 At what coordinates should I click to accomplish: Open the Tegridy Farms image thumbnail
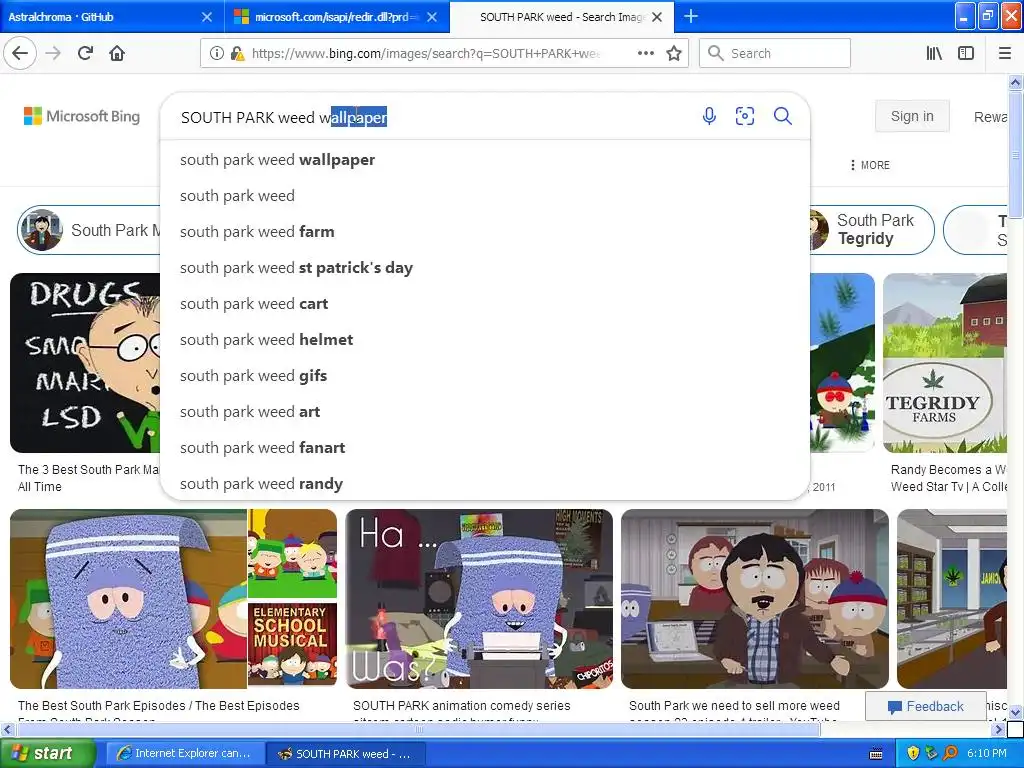[x=945, y=363]
